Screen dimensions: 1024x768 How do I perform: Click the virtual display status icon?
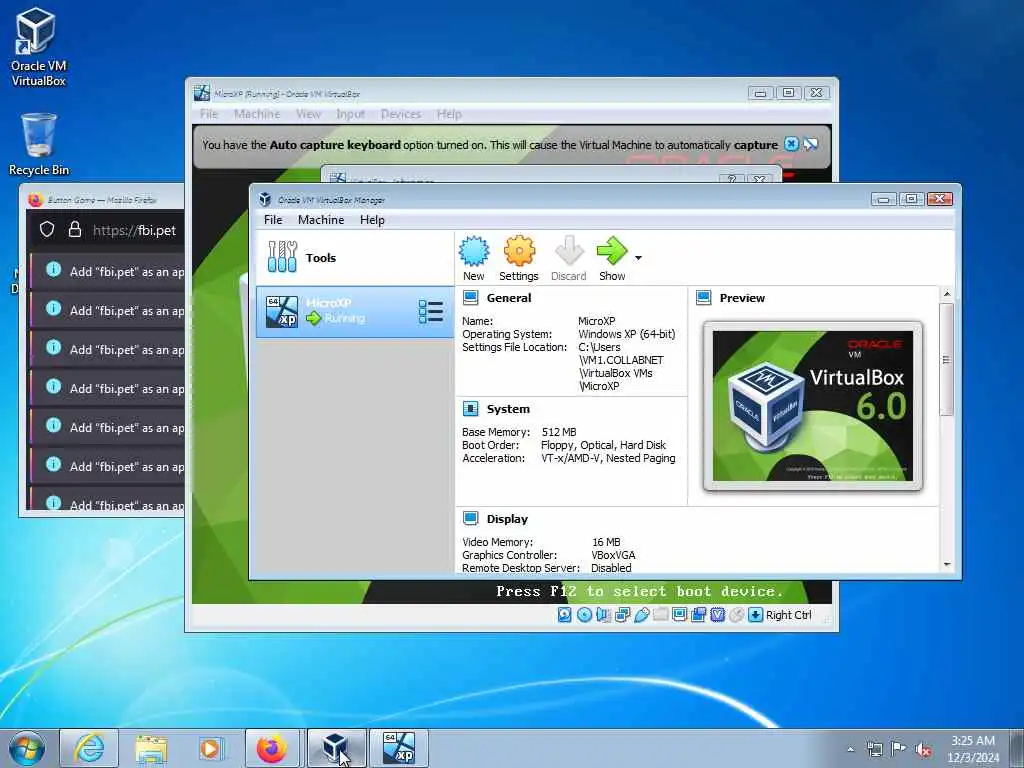pyautogui.click(x=679, y=615)
